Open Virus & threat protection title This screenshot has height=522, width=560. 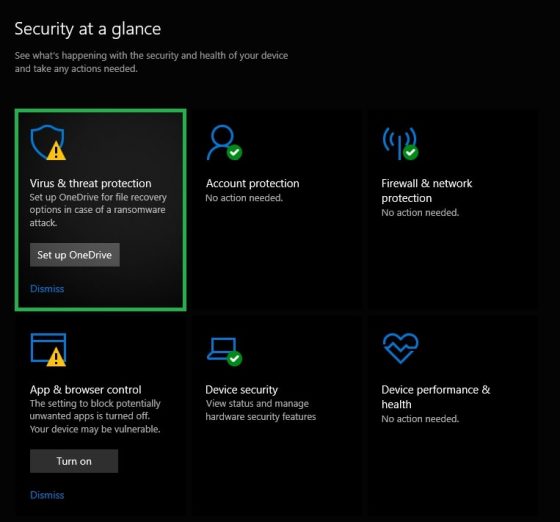(91, 183)
